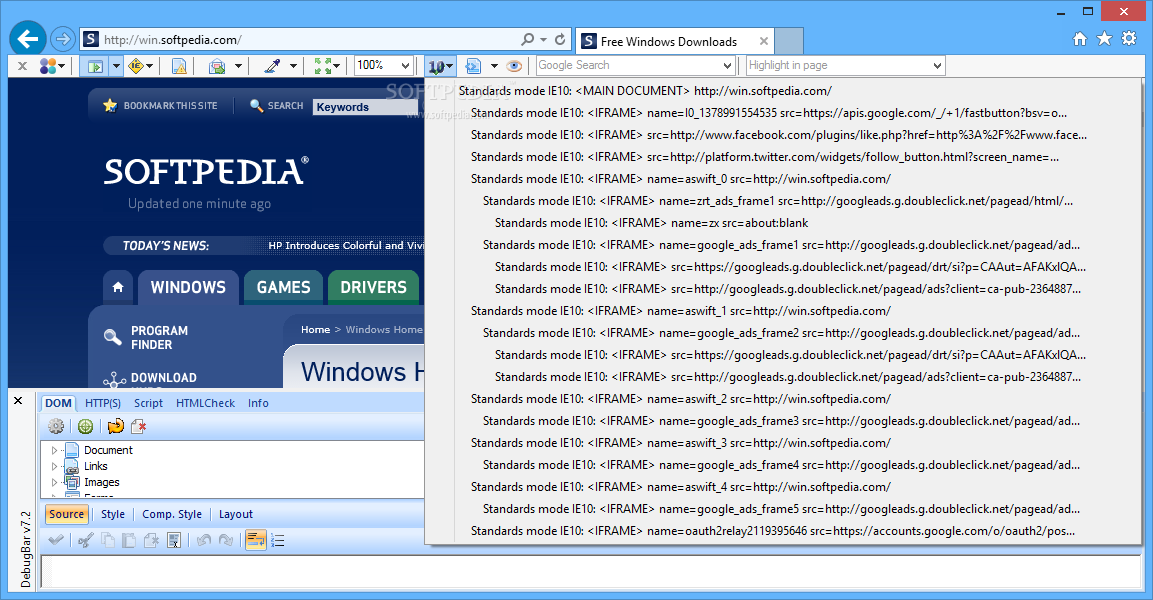Select the Style sub-tab
The image size is (1153, 600).
click(113, 514)
